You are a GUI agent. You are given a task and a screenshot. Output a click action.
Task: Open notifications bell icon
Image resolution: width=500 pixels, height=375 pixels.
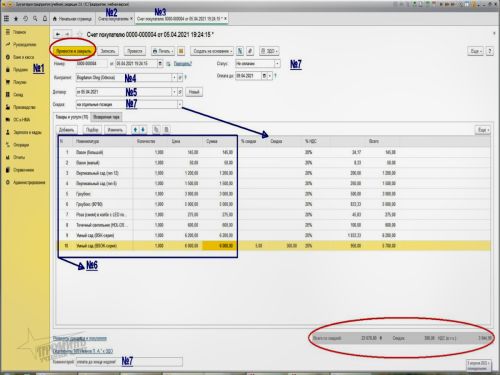point(45,19)
